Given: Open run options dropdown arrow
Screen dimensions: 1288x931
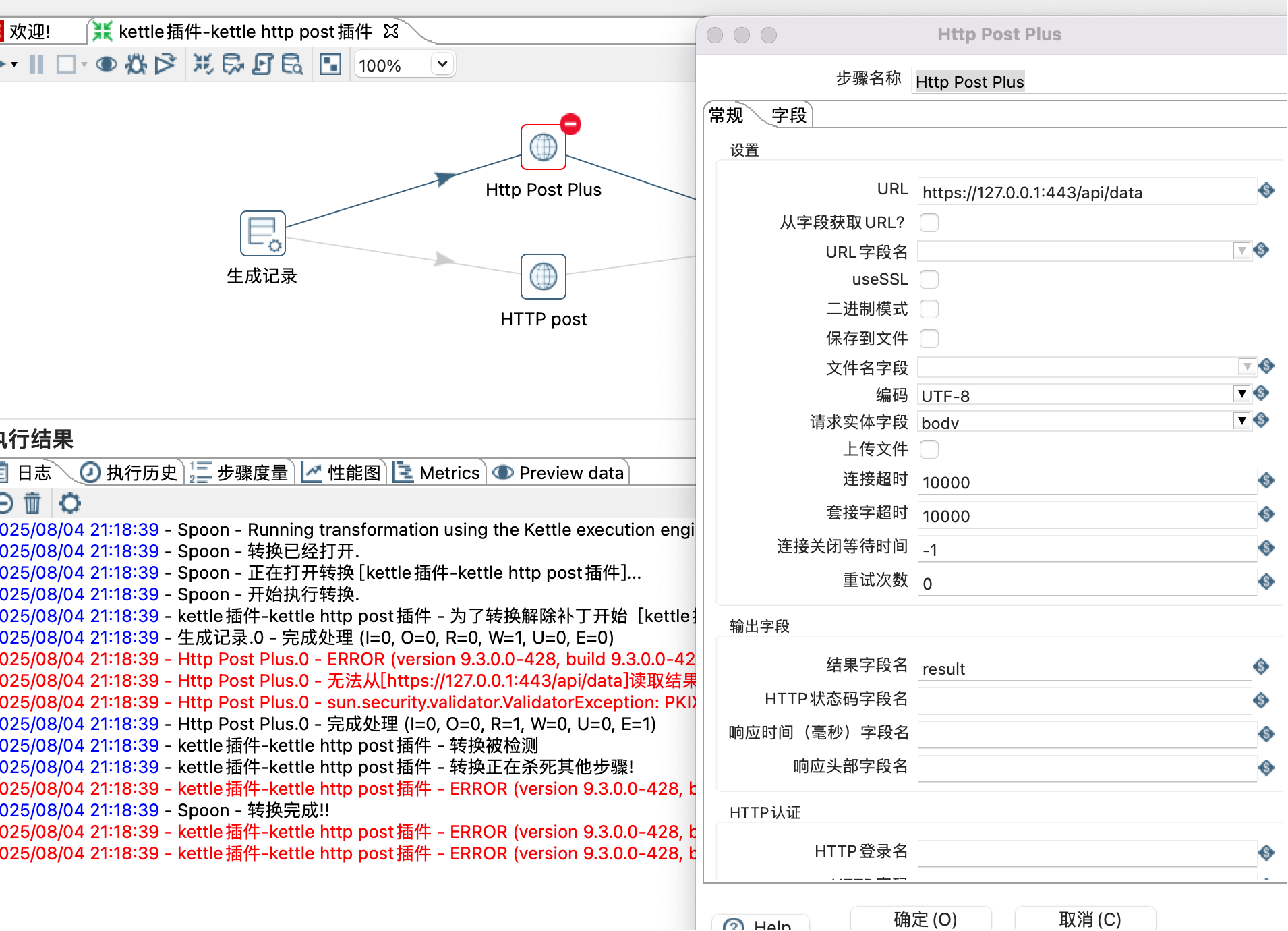Looking at the screenshot, I should click(13, 65).
